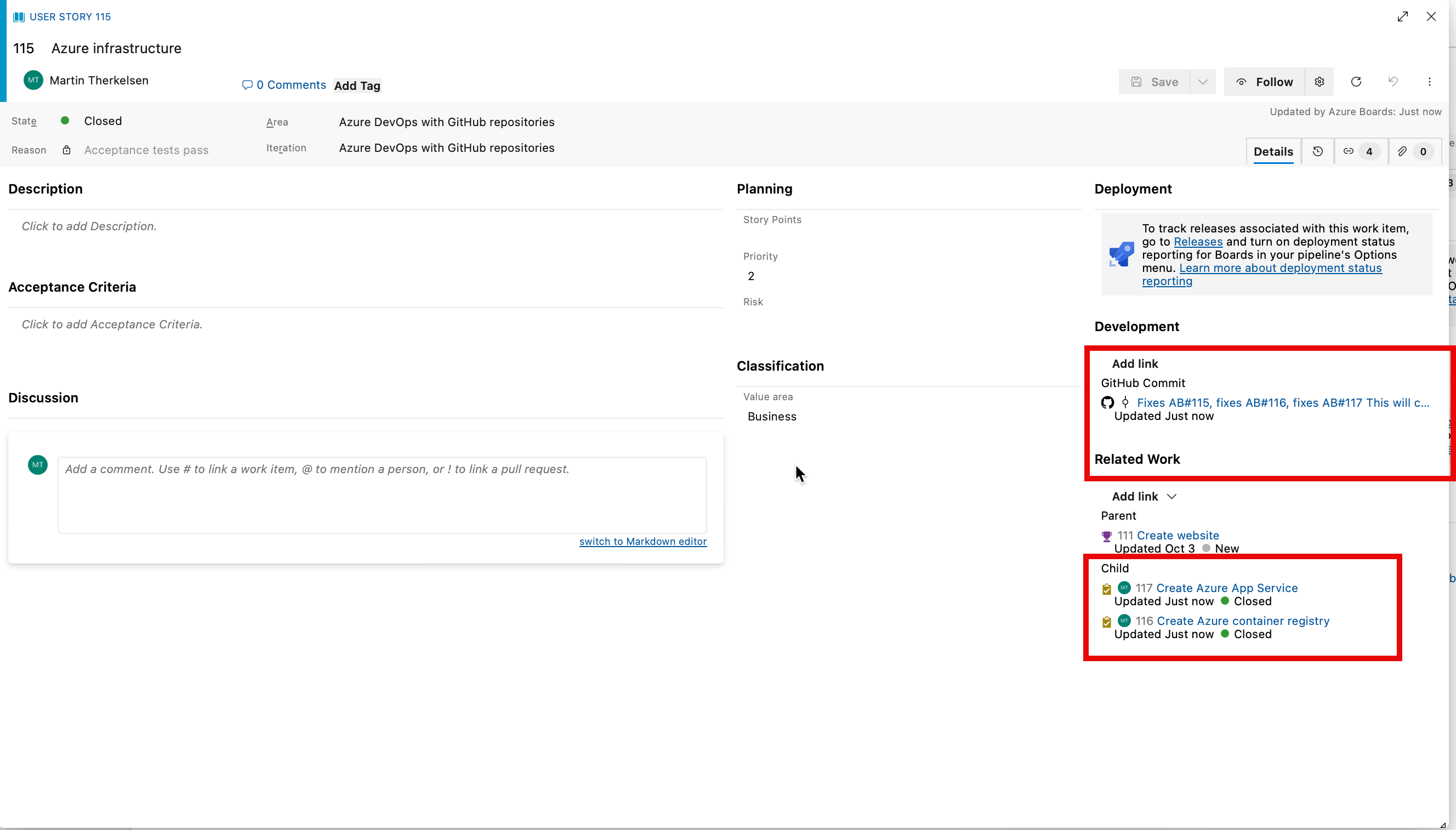Open the Releases link
The image size is (1456, 830).
coord(1198,242)
